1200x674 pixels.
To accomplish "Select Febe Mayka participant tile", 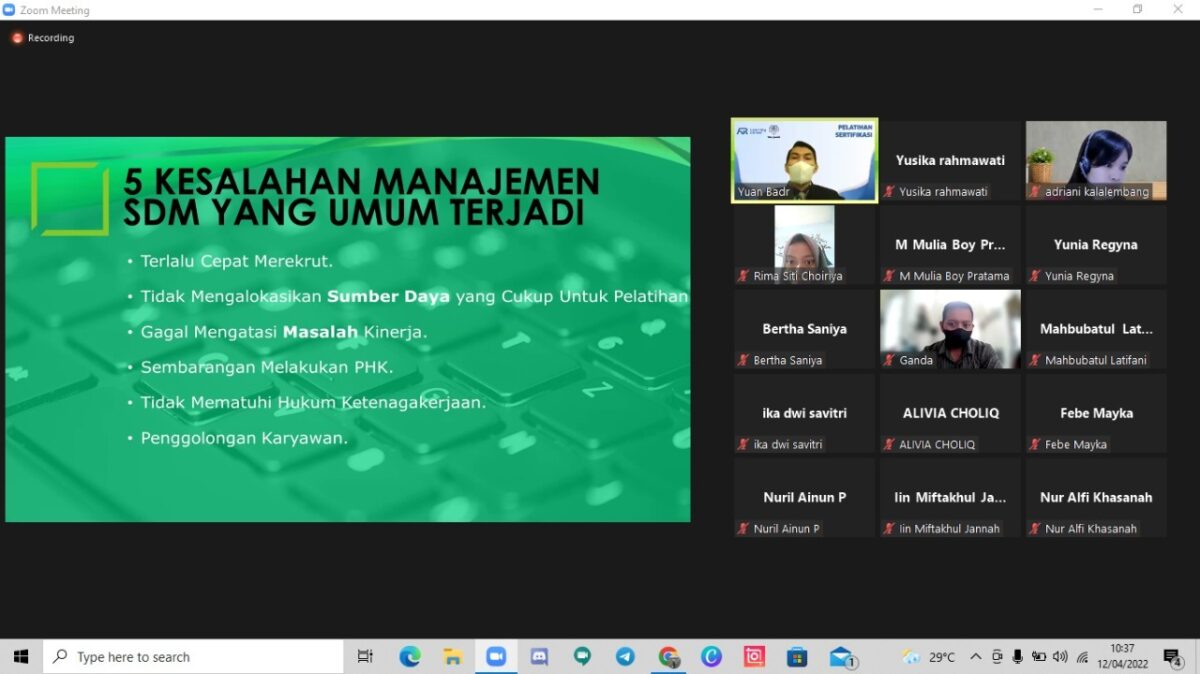I will pos(1096,413).
